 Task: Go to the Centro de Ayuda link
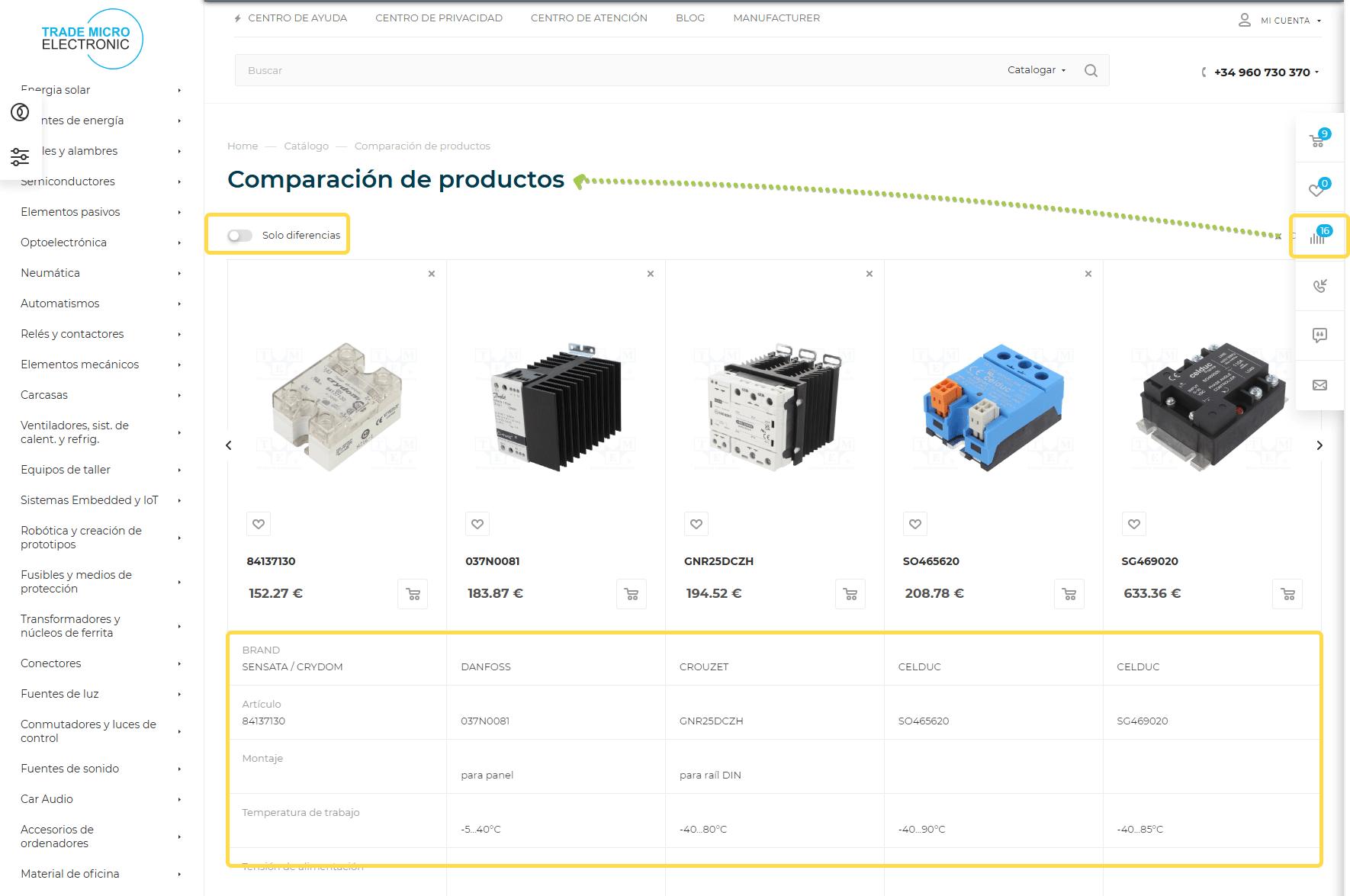pyautogui.click(x=297, y=18)
